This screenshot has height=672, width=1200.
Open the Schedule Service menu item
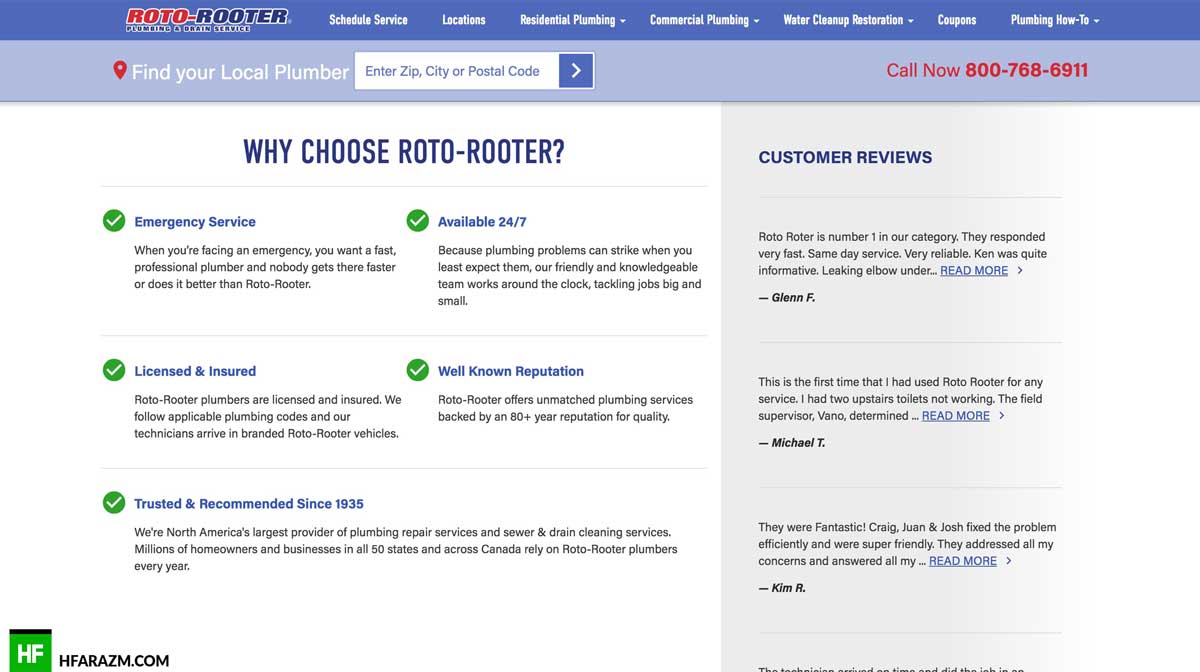(x=368, y=20)
